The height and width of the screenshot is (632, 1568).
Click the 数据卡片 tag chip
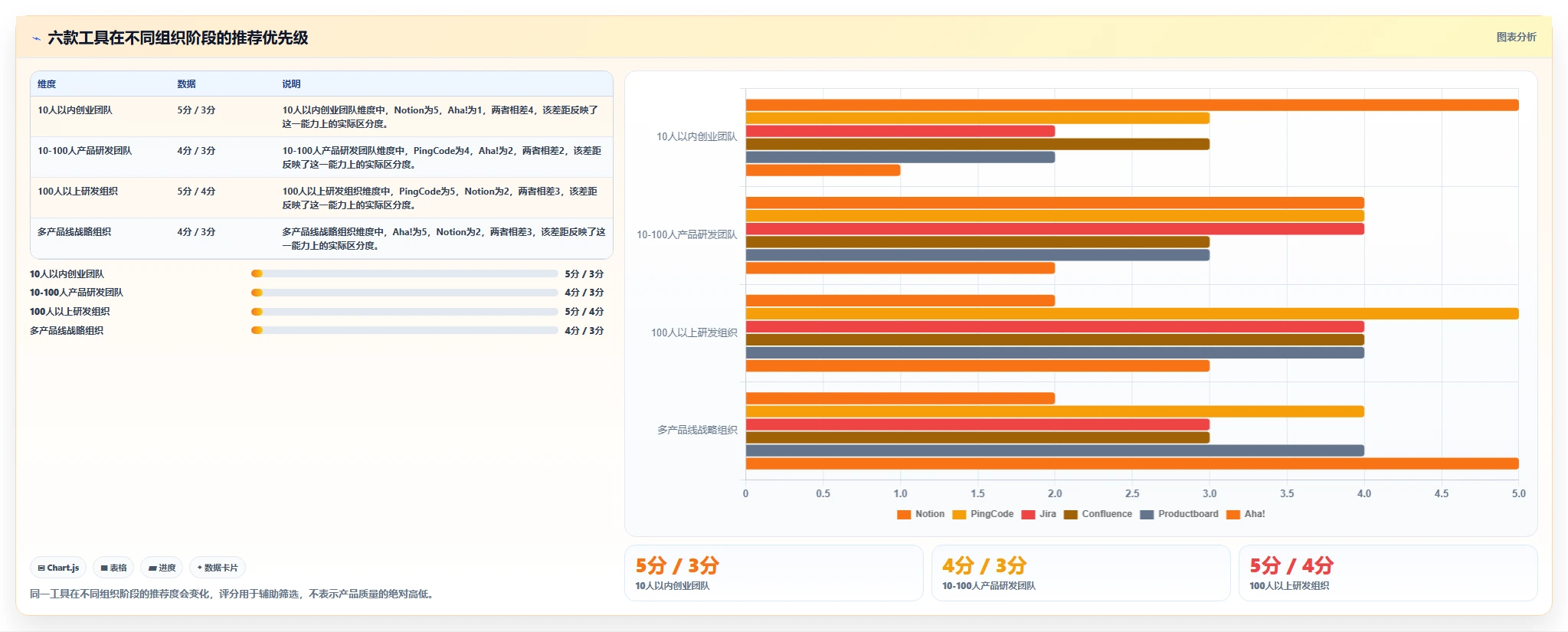click(x=218, y=568)
